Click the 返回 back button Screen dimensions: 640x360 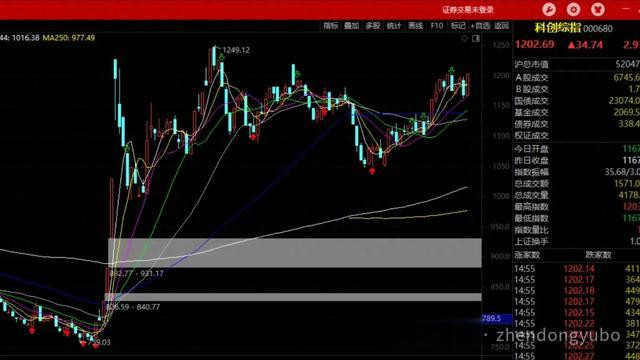(x=502, y=26)
